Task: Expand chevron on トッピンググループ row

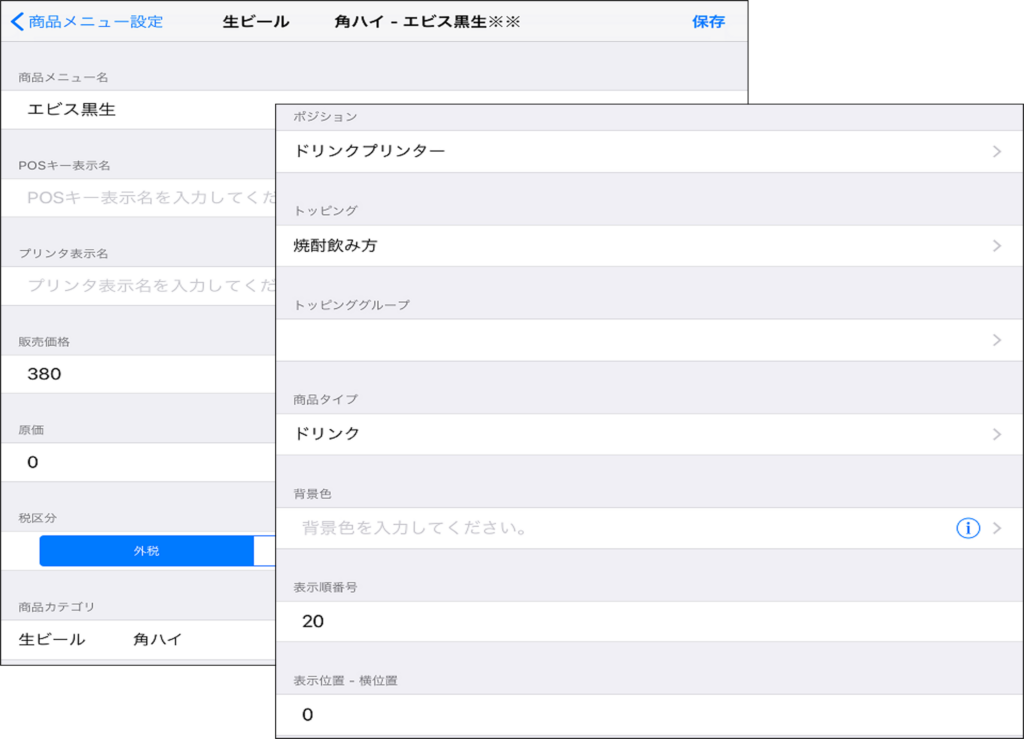Action: click(x=997, y=340)
